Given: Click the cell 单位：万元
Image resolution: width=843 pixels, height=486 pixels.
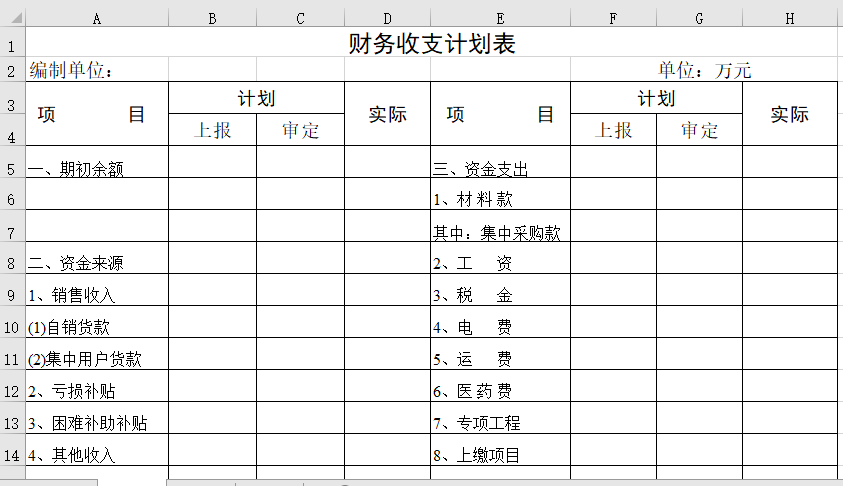Looking at the screenshot, I should click(x=704, y=70).
